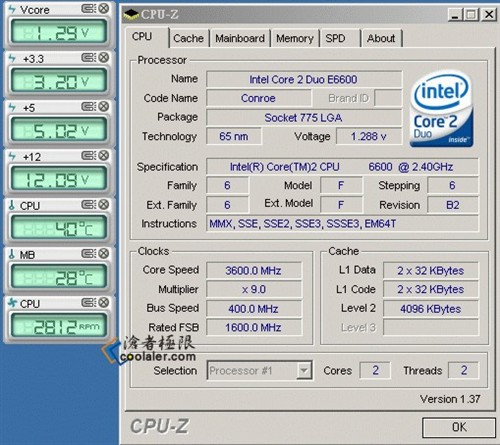Click technology value '65 nm'
Image resolution: width=500 pixels, height=445 pixels.
[234, 136]
